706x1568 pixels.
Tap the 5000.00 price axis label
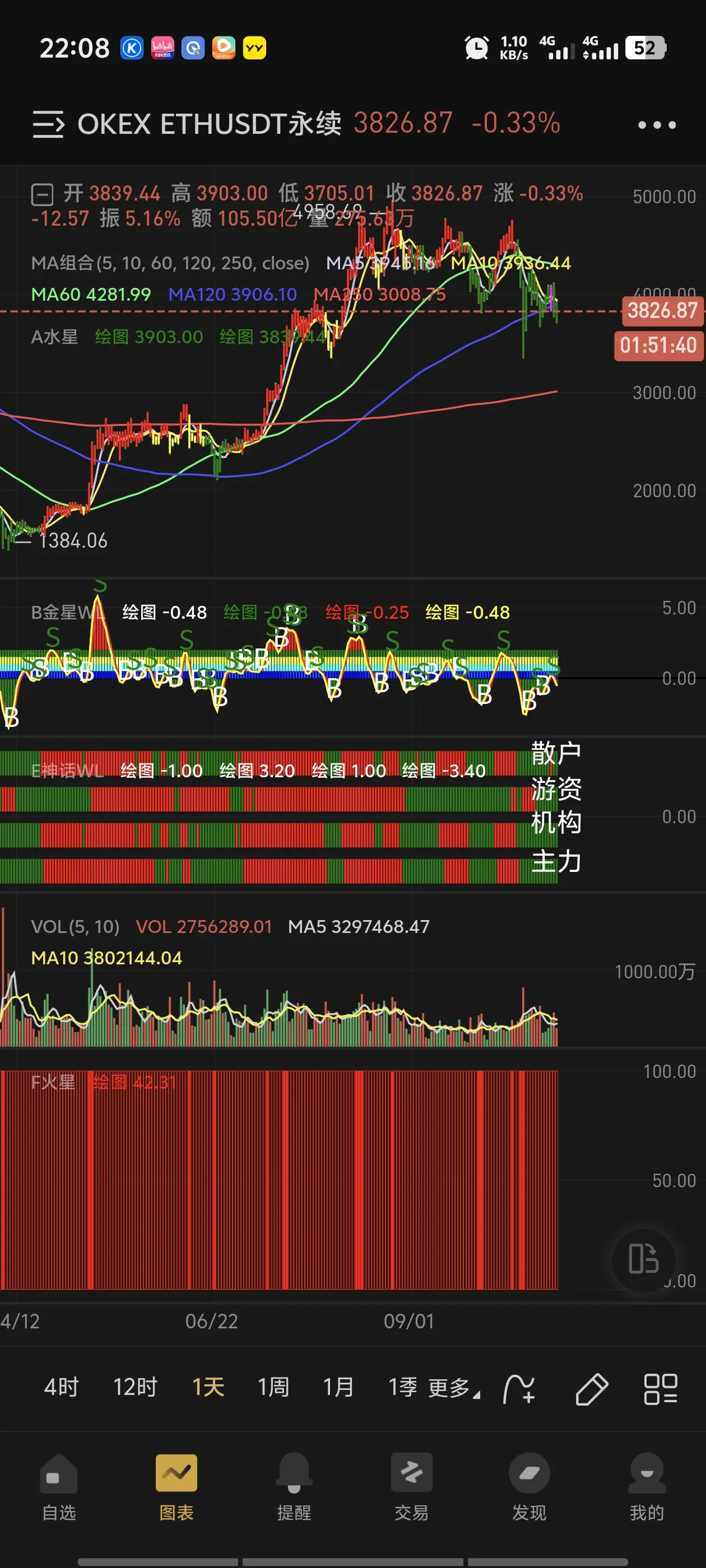664,197
